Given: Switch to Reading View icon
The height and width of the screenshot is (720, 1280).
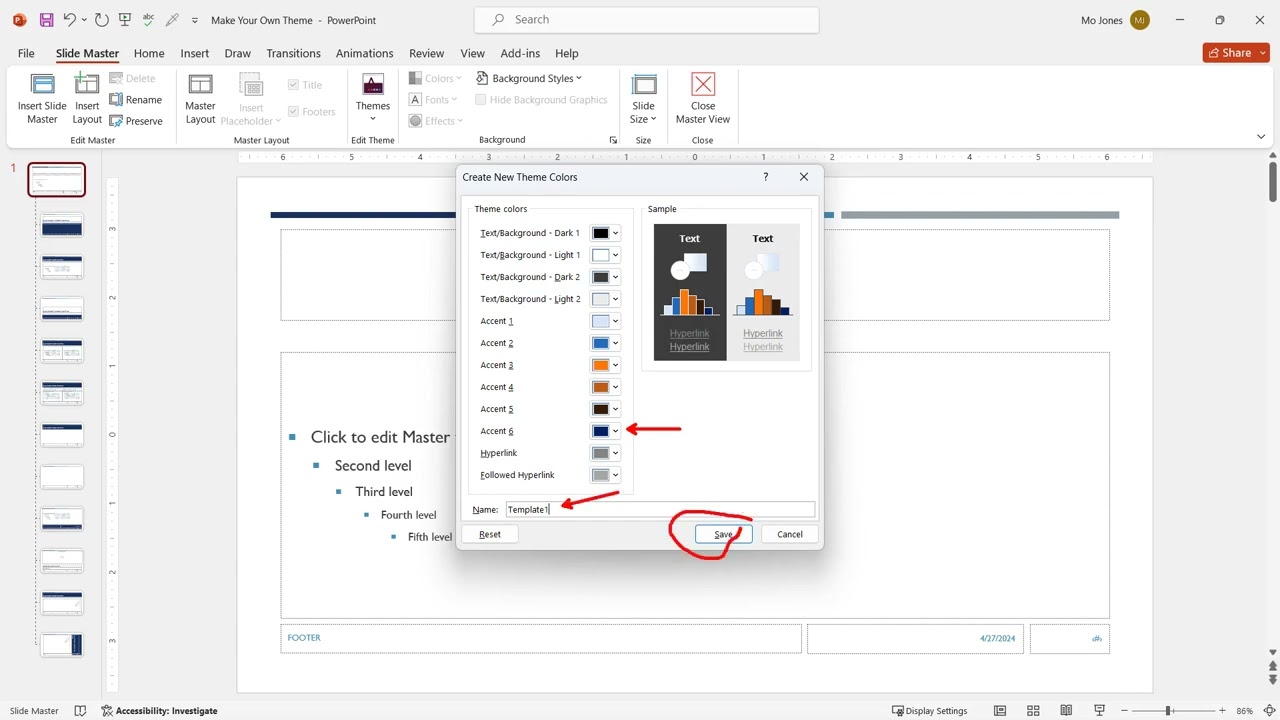Looking at the screenshot, I should click(x=1066, y=711).
